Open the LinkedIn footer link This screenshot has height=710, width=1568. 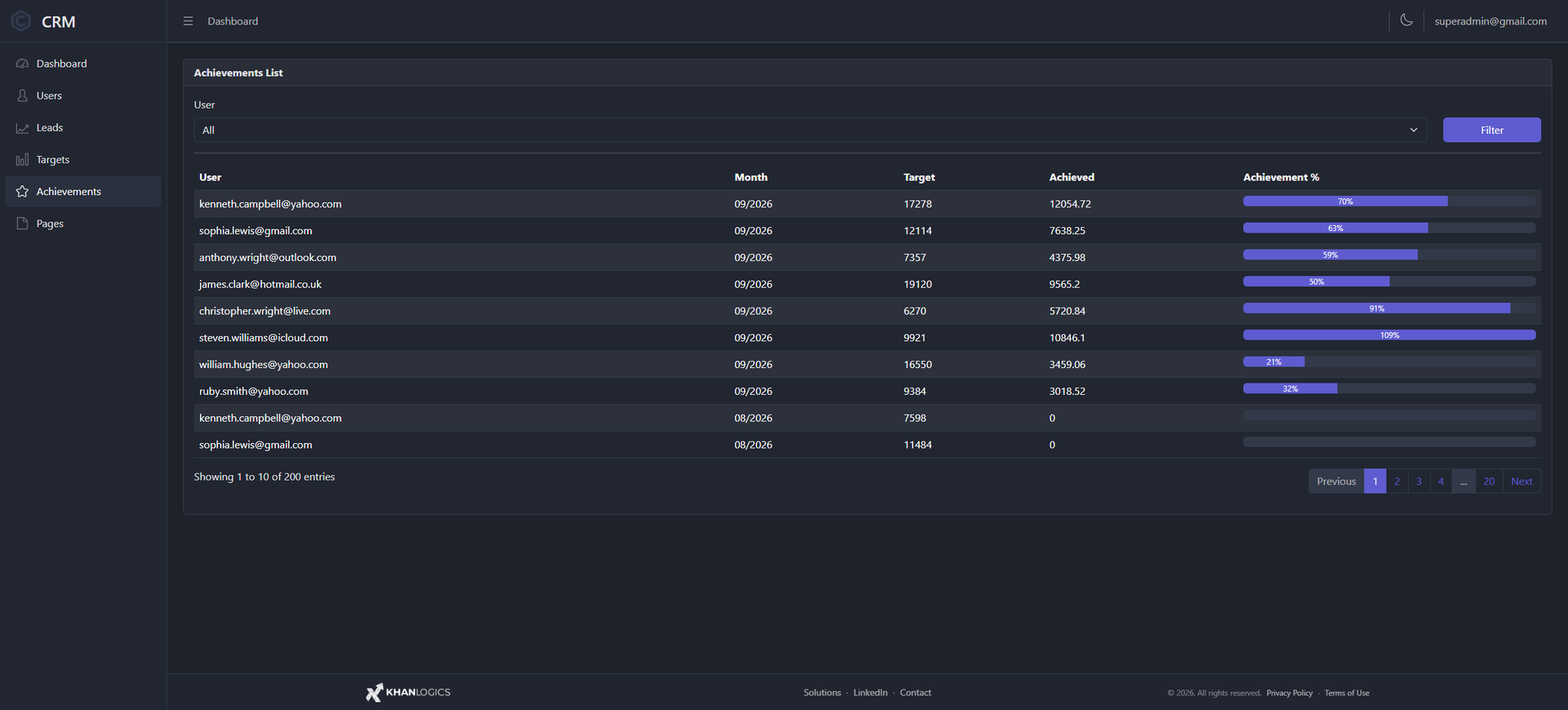[871, 693]
